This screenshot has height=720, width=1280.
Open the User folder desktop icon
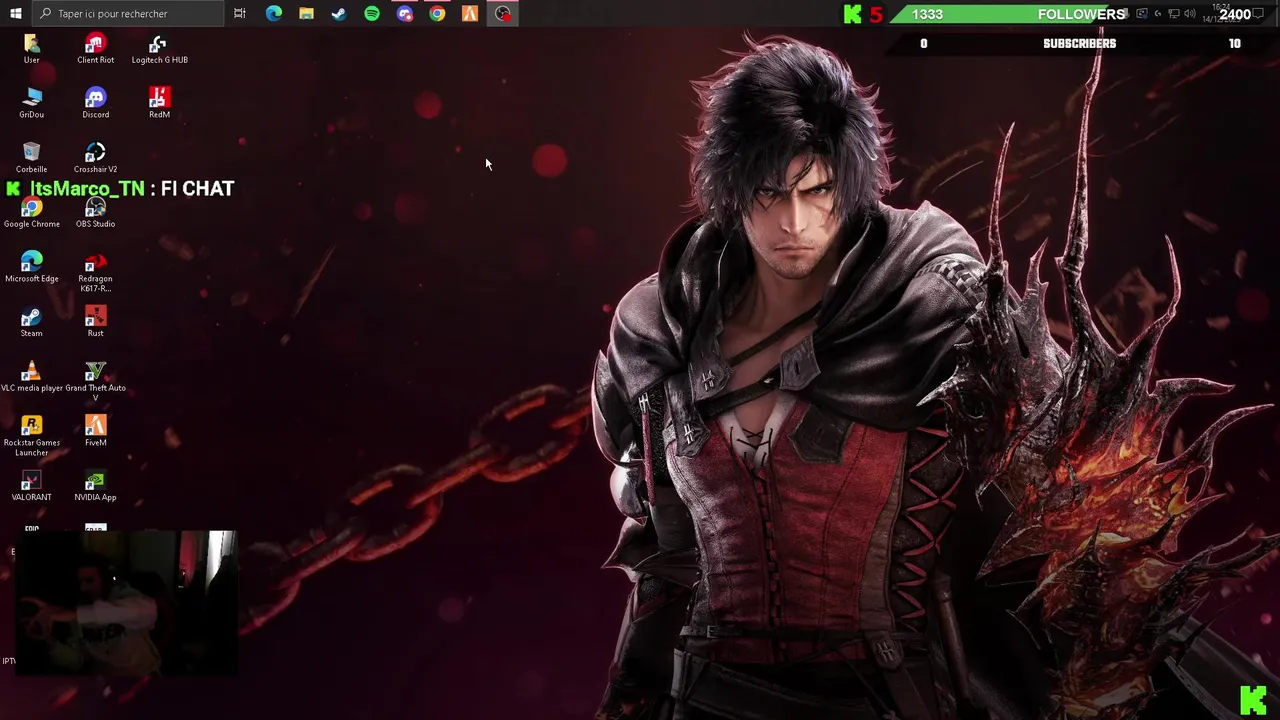[31, 48]
